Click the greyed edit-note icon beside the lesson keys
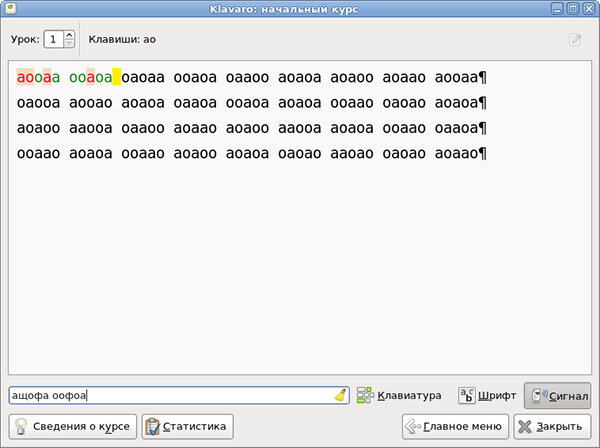This screenshot has width=600, height=448. click(x=575, y=39)
